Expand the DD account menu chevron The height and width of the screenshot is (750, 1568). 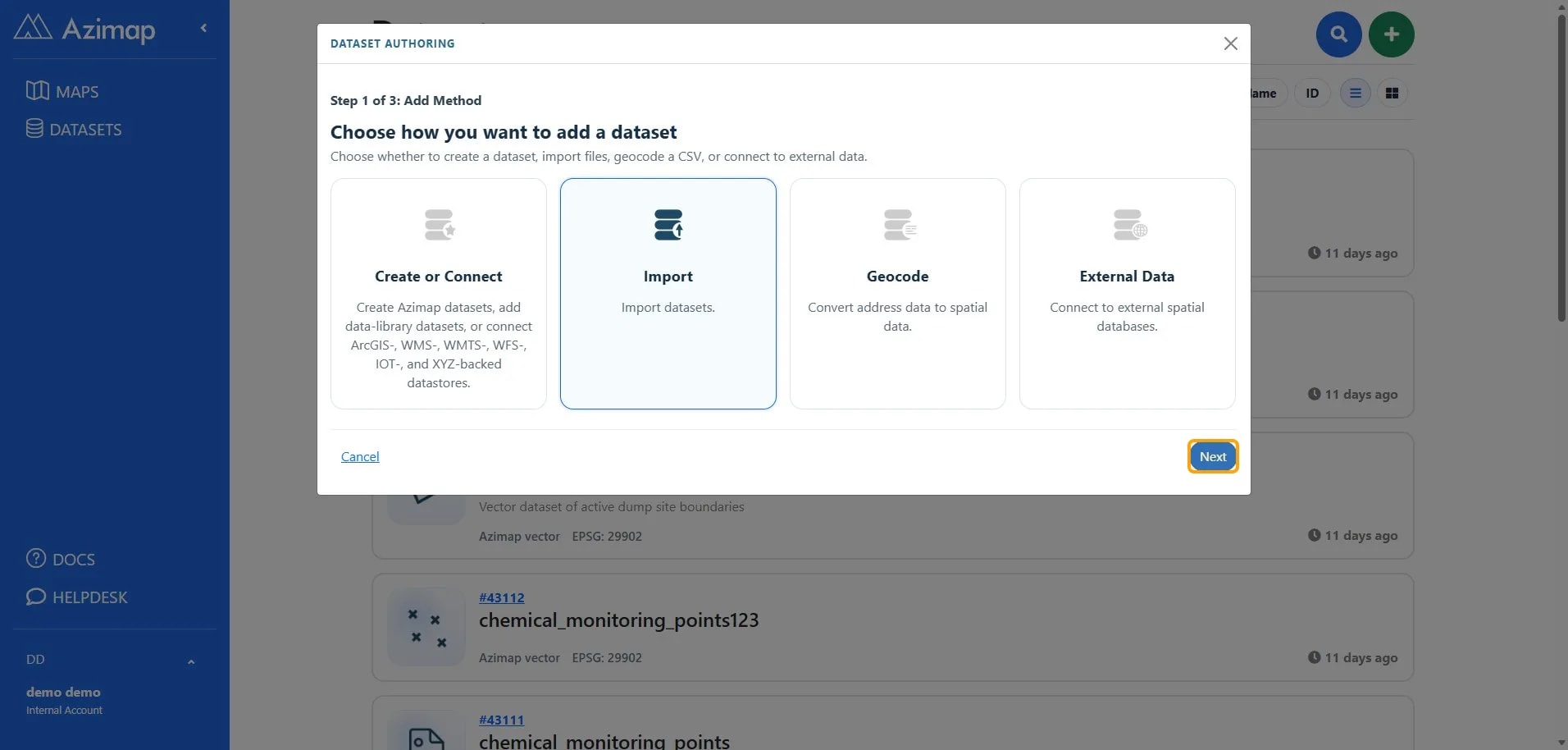[191, 661]
